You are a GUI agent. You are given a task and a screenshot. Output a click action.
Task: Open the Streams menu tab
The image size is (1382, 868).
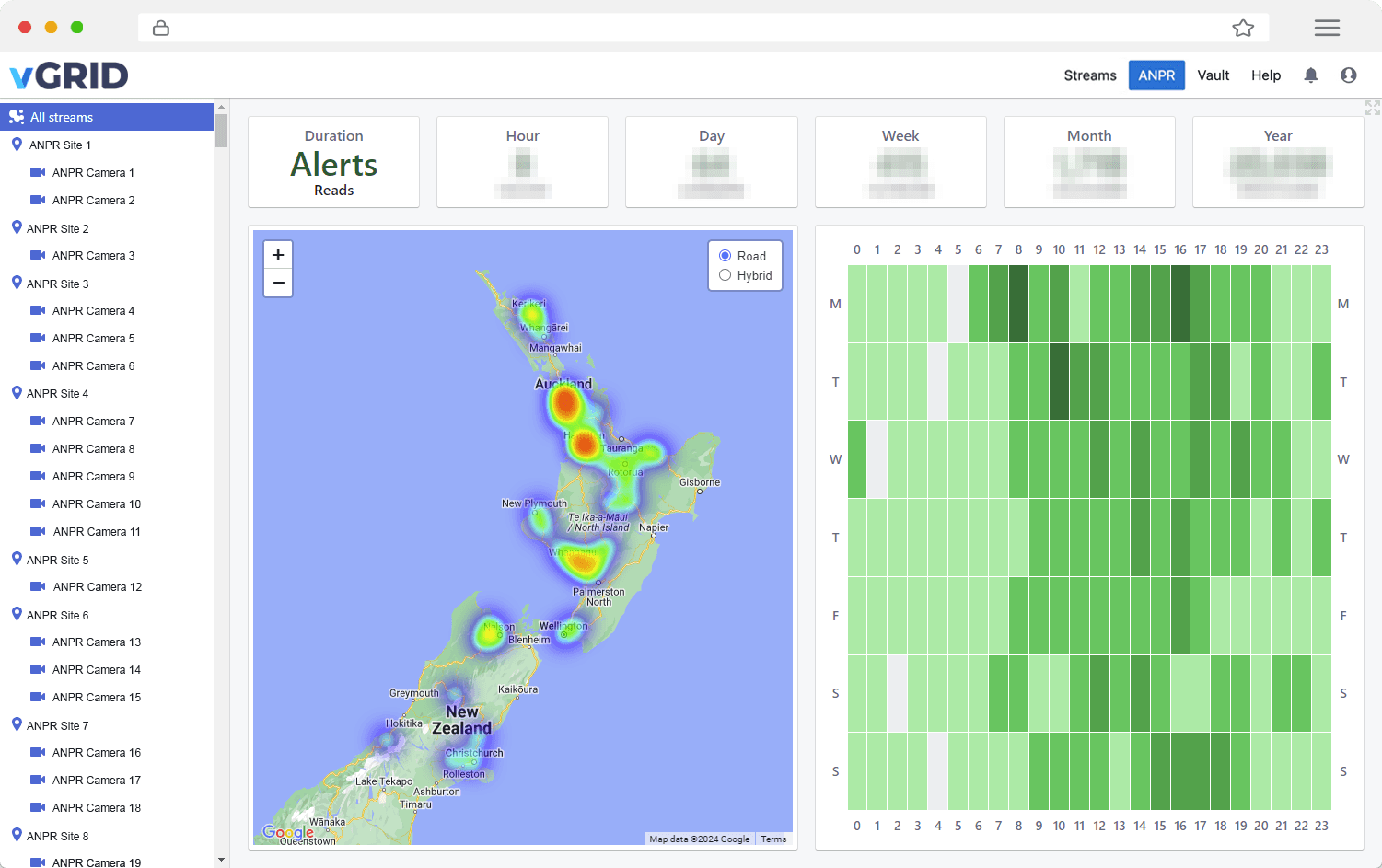(x=1089, y=75)
